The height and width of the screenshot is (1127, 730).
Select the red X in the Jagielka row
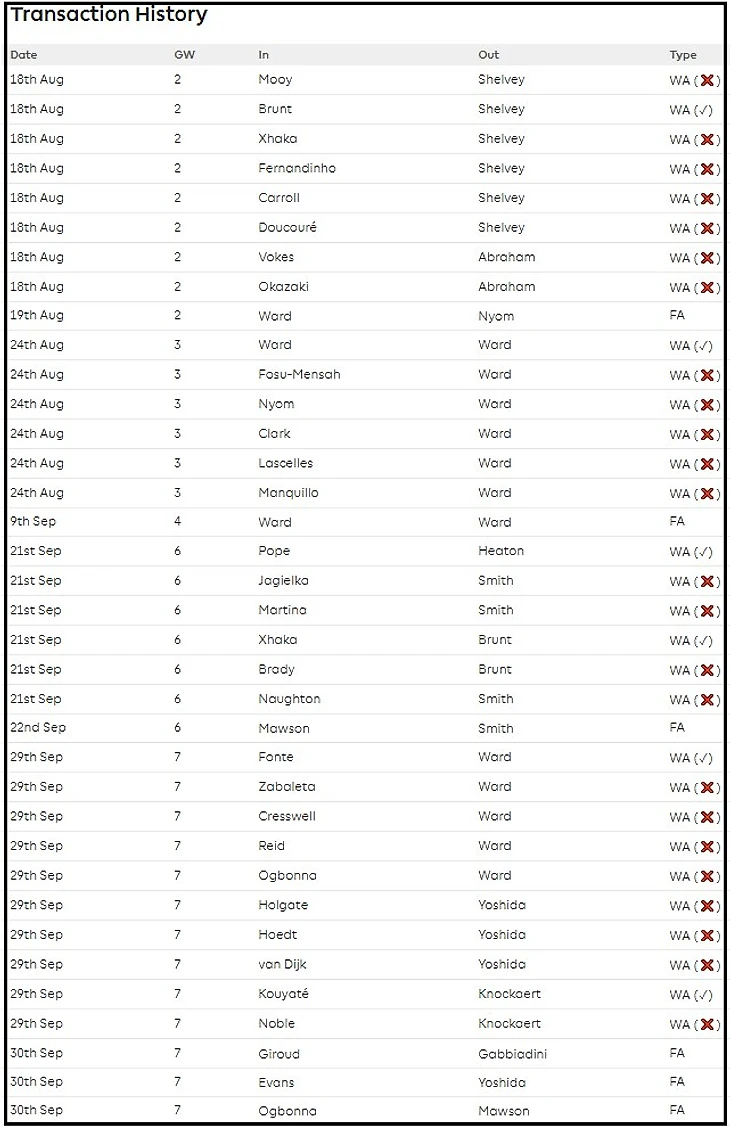tap(707, 582)
